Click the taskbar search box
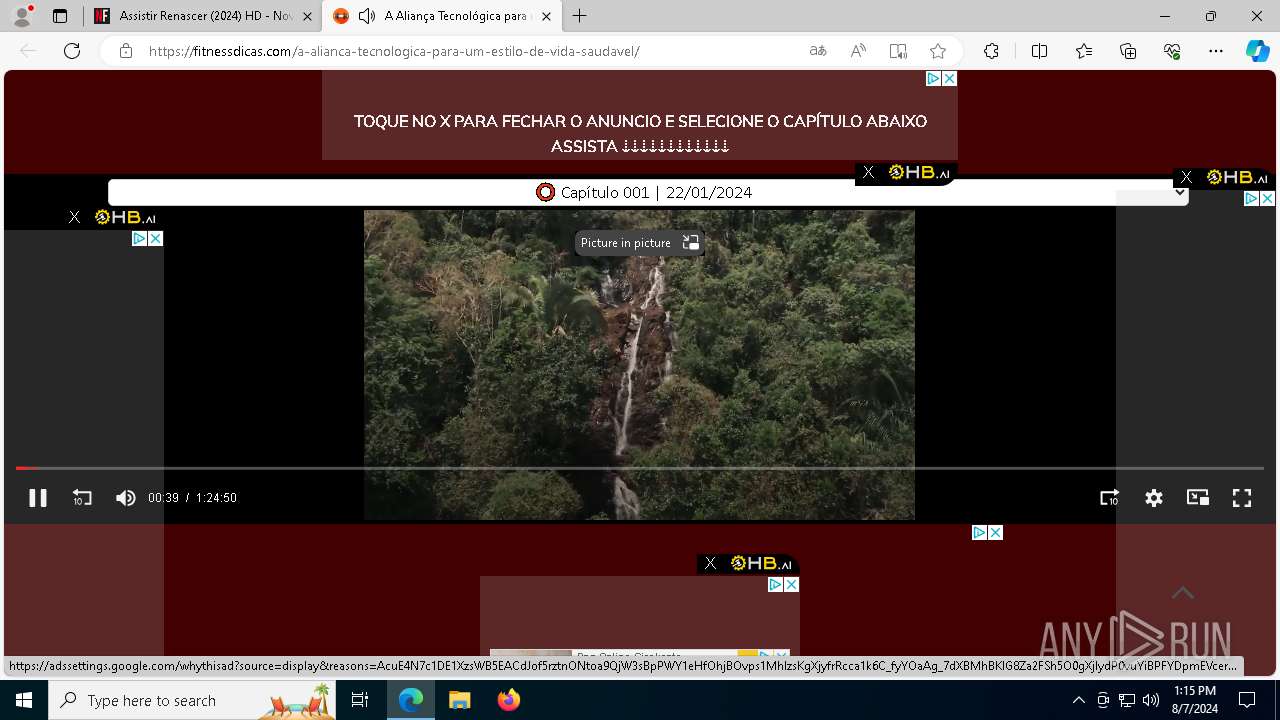 tap(193, 700)
